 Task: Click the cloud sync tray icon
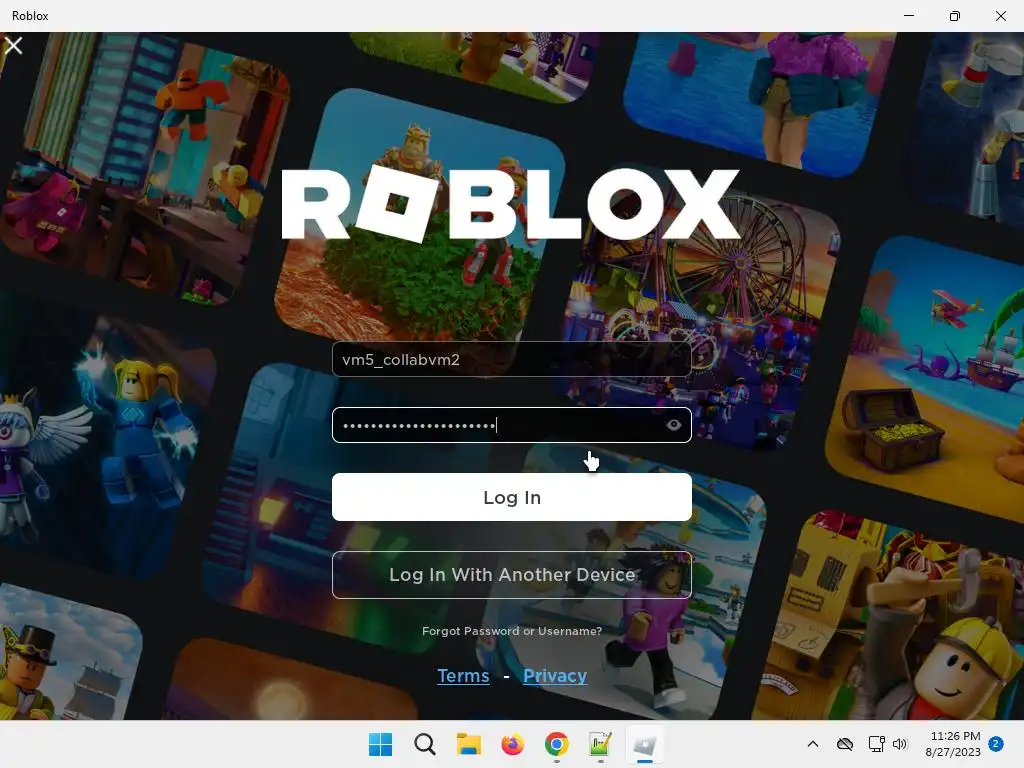pos(845,744)
